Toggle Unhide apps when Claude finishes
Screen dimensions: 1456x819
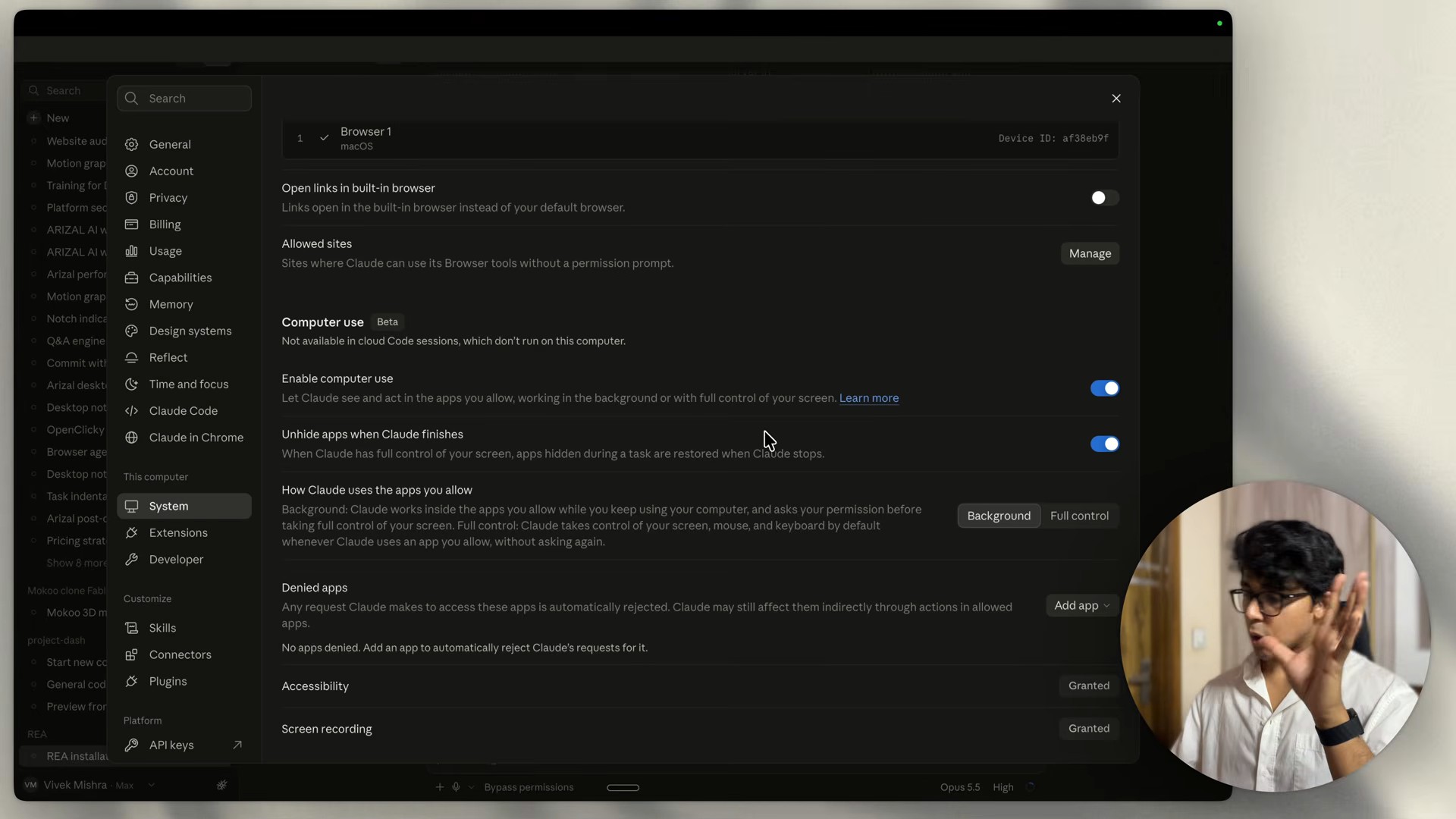tap(1104, 444)
